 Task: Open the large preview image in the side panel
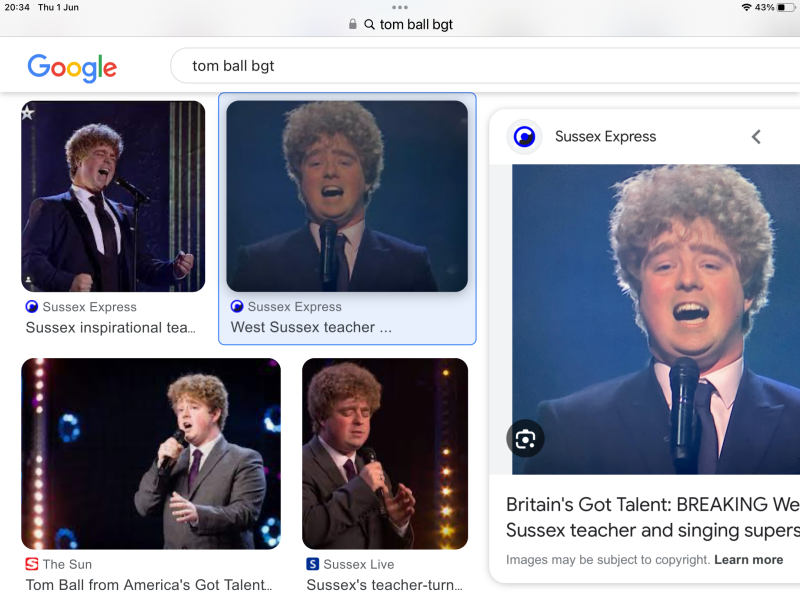[x=656, y=319]
